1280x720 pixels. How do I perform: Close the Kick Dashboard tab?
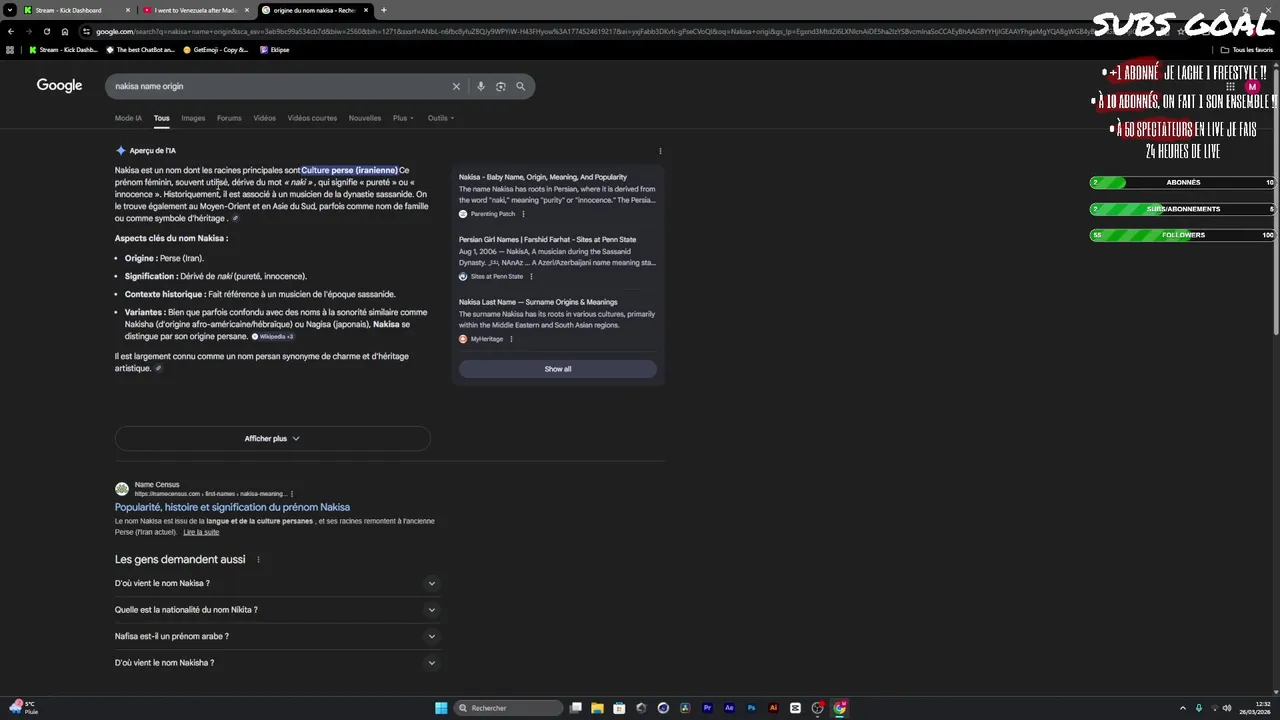(128, 10)
